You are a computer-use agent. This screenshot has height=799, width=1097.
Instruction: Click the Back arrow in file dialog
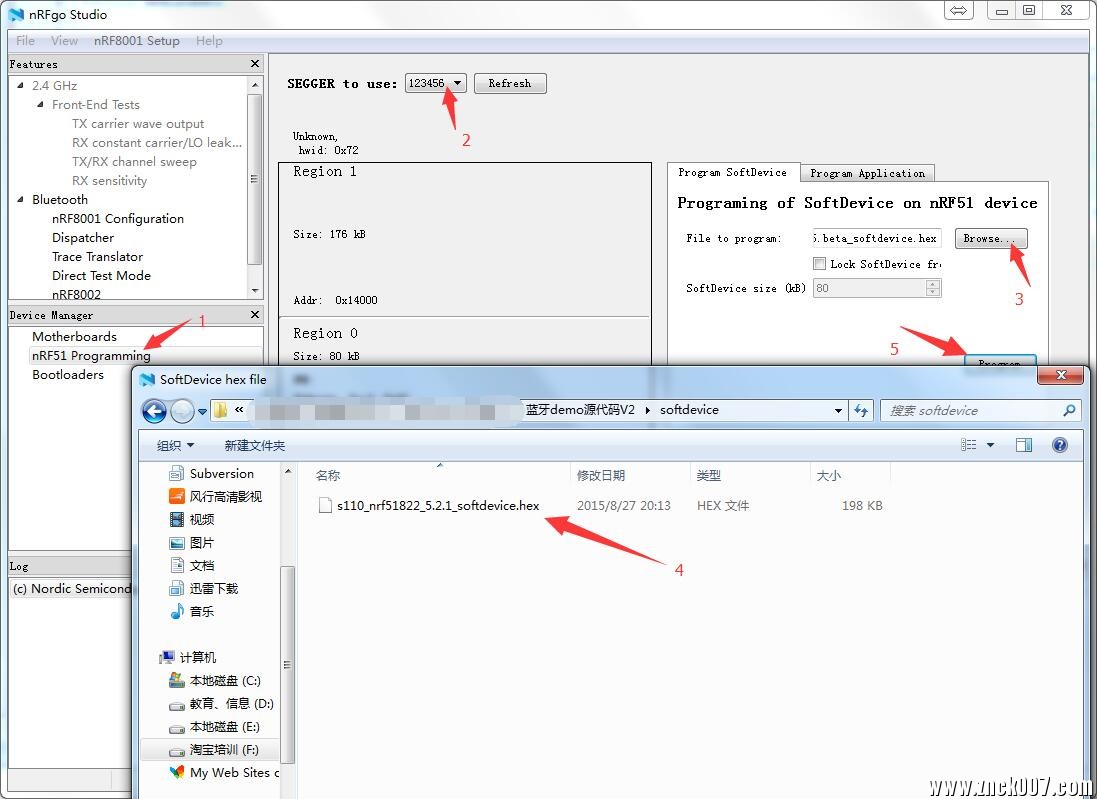click(x=155, y=411)
